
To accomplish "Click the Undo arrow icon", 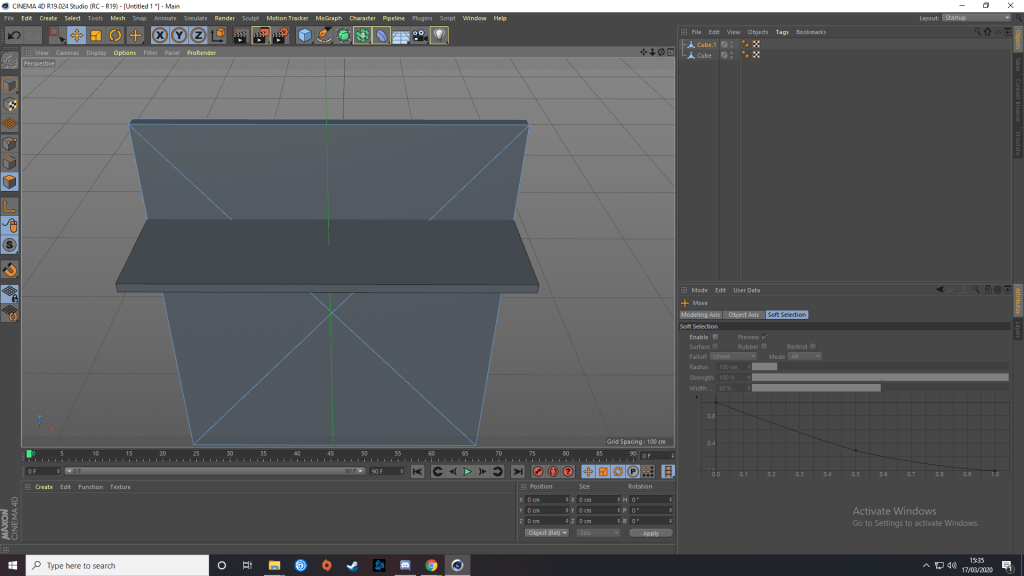I will [x=13, y=36].
